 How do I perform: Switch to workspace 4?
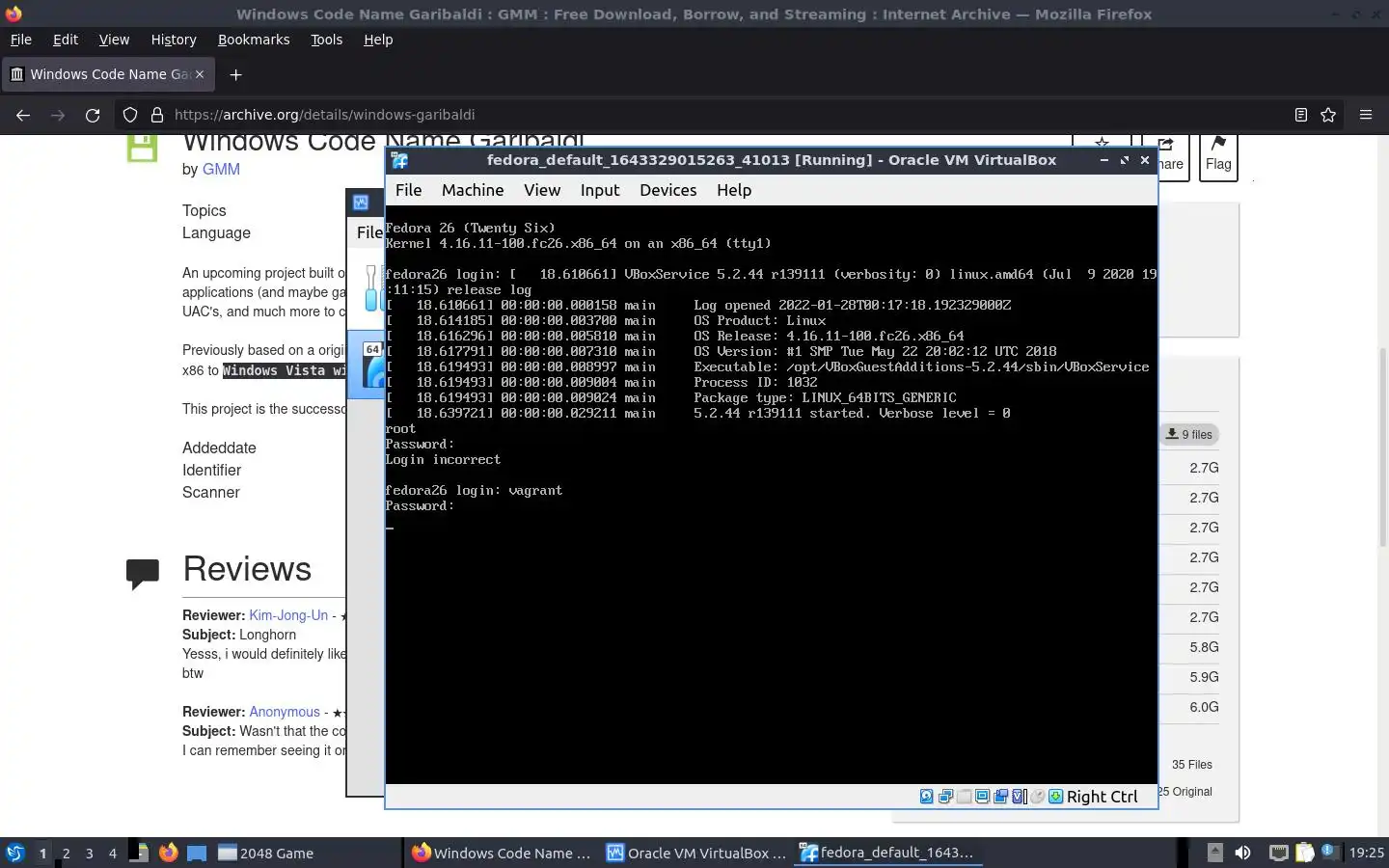113,853
